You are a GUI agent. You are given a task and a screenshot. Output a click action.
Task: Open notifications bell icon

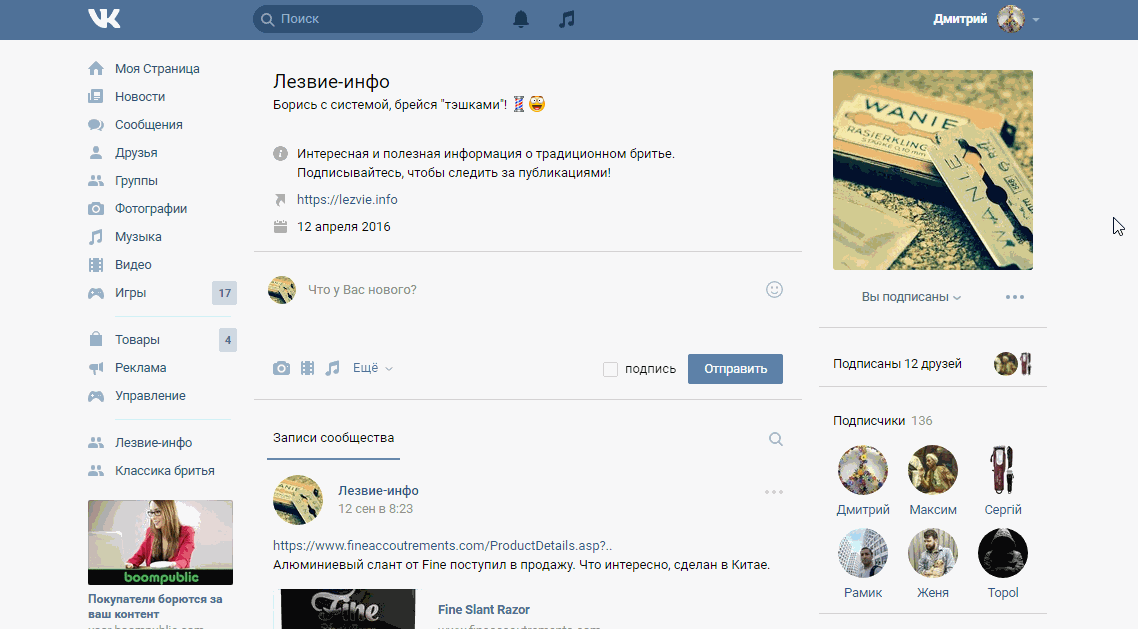521,19
